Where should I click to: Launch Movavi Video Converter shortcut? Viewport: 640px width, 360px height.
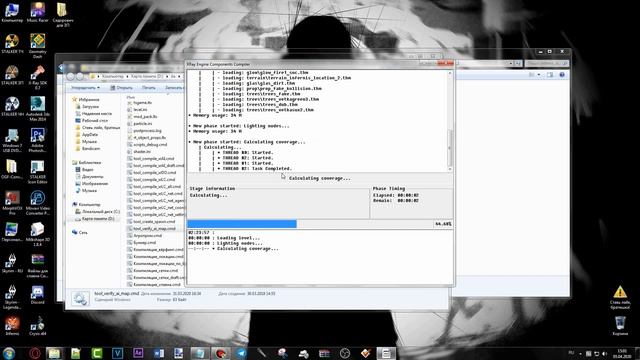(38, 203)
